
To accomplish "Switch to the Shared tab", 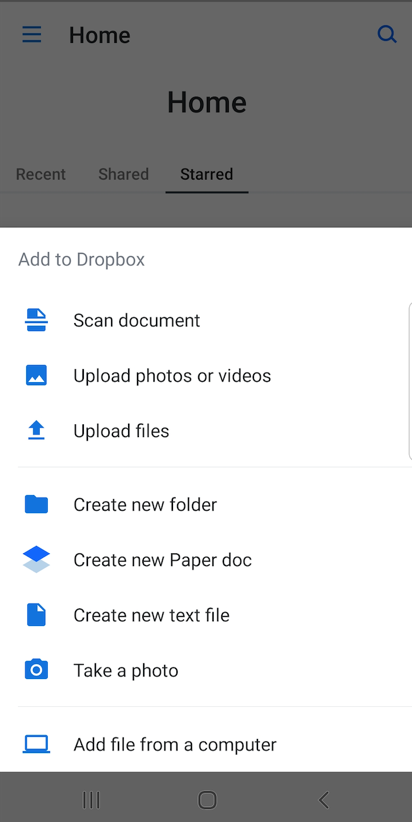I will pos(124,174).
